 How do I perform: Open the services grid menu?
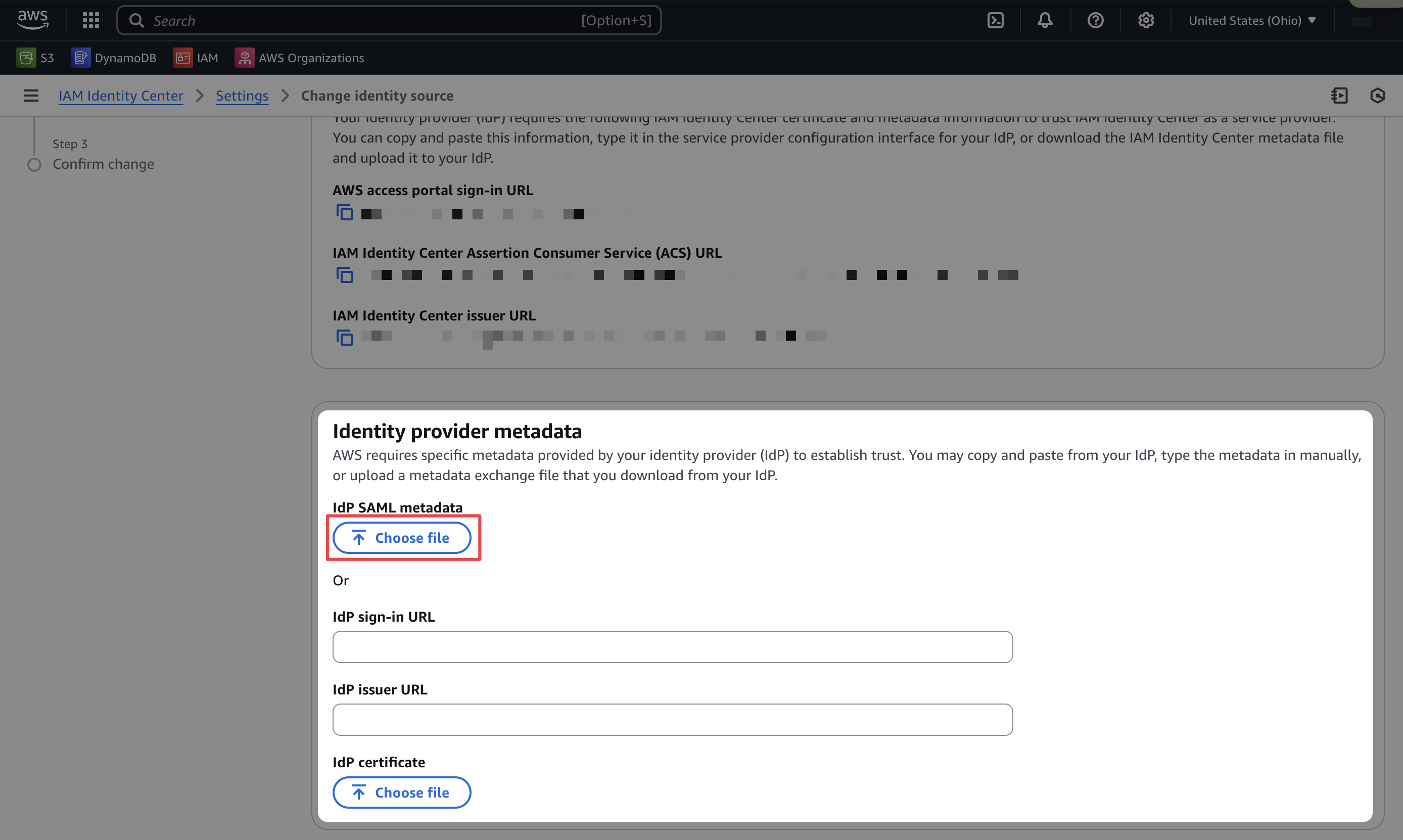pos(90,20)
